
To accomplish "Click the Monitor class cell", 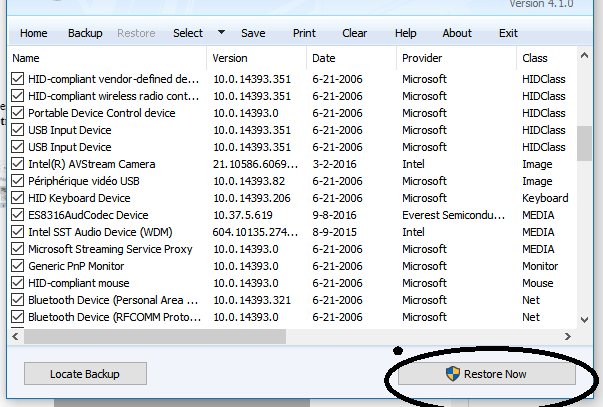I will (x=540, y=266).
